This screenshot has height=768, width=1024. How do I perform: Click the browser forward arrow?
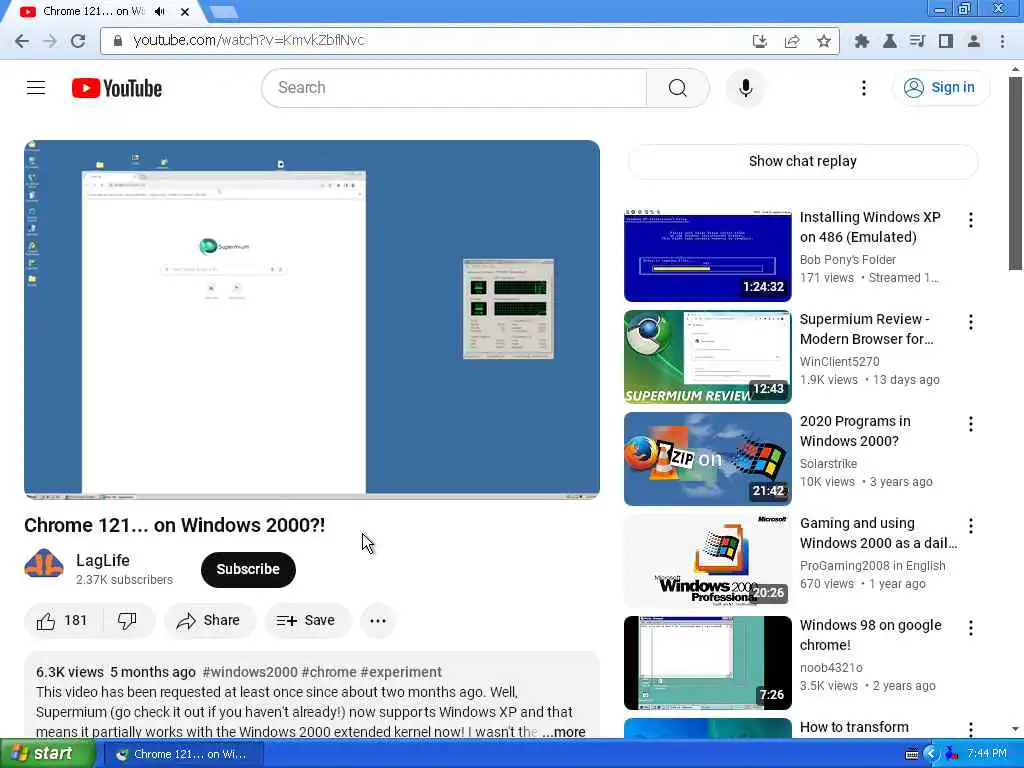50,41
